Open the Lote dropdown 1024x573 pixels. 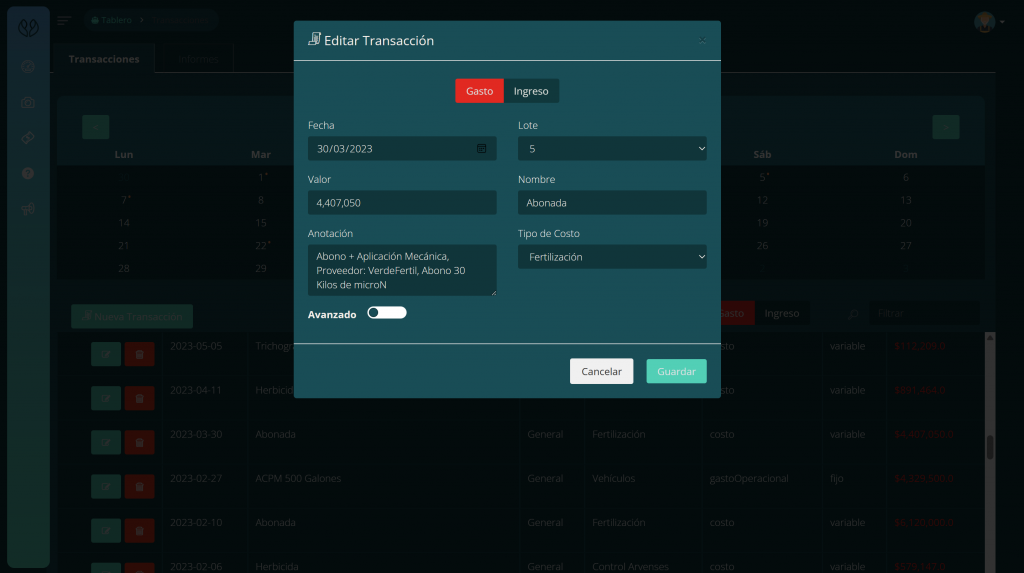612,148
